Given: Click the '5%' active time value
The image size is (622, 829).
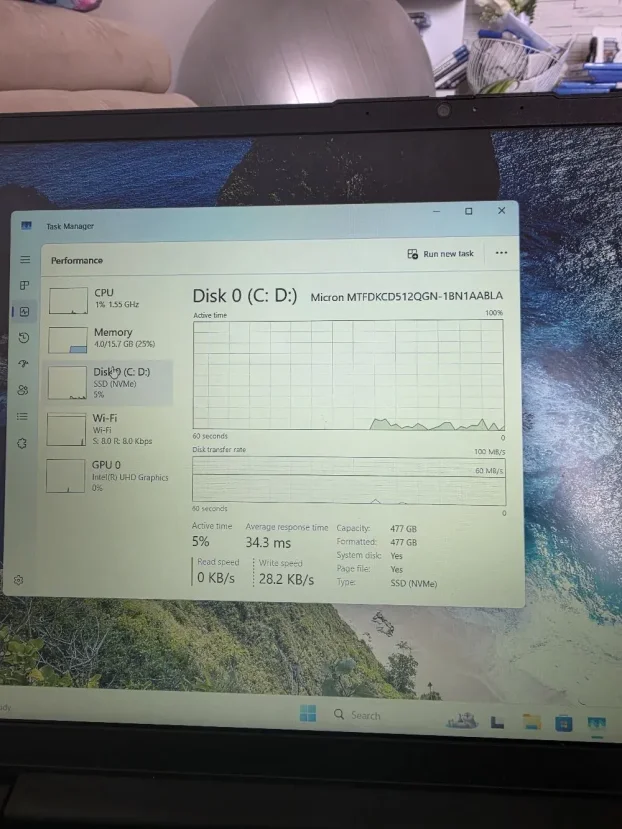Looking at the screenshot, I should 200,541.
